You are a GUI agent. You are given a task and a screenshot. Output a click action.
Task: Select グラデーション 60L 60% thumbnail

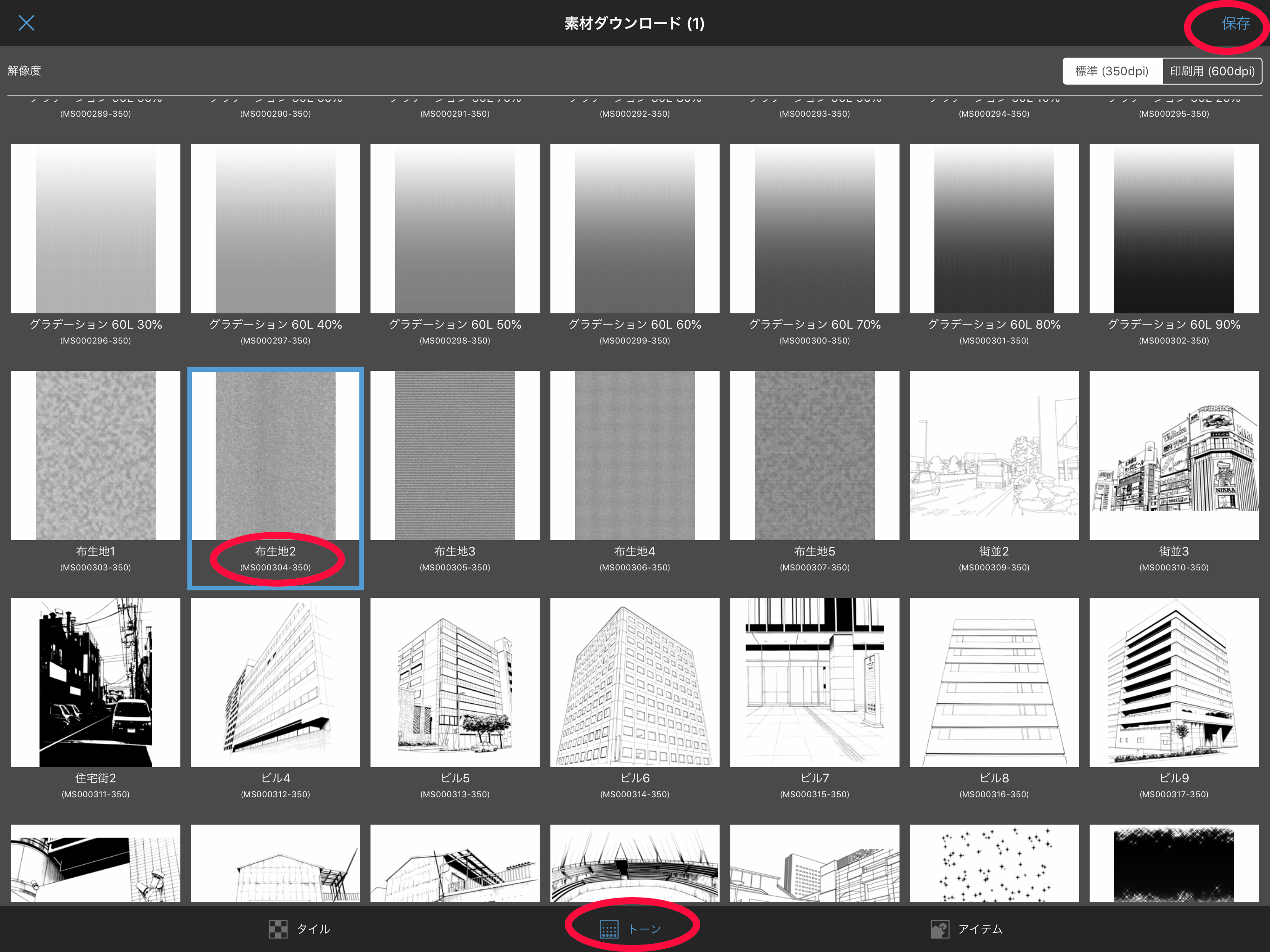click(x=635, y=229)
